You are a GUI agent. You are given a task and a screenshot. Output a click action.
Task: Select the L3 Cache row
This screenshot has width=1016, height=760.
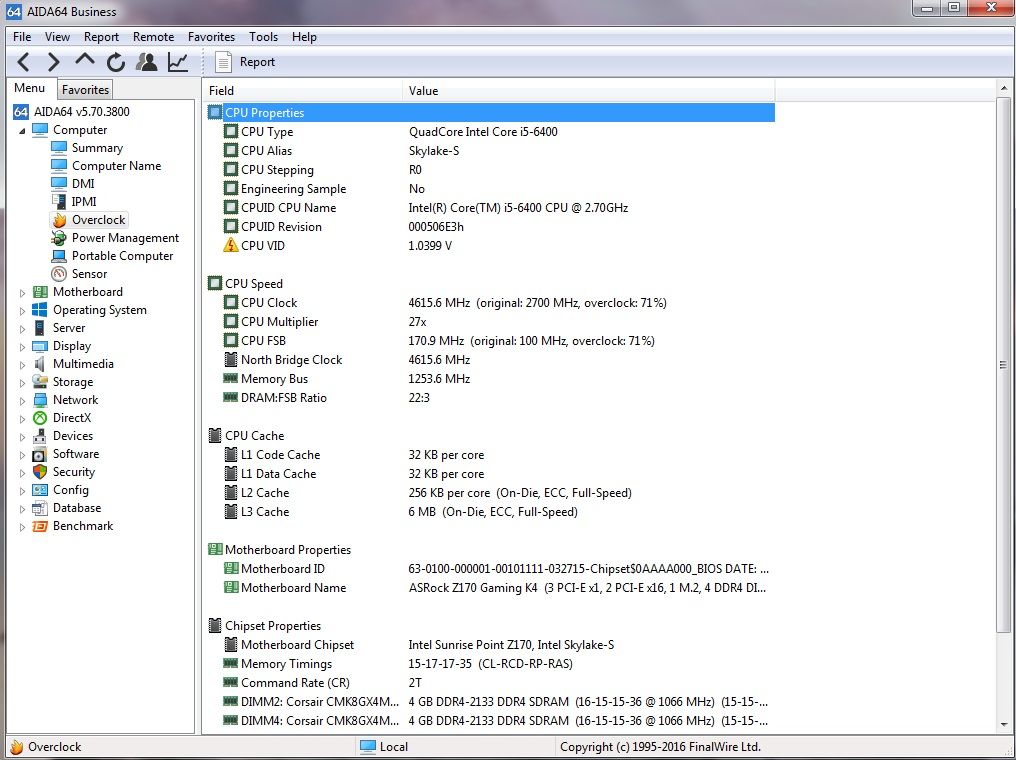[491, 512]
